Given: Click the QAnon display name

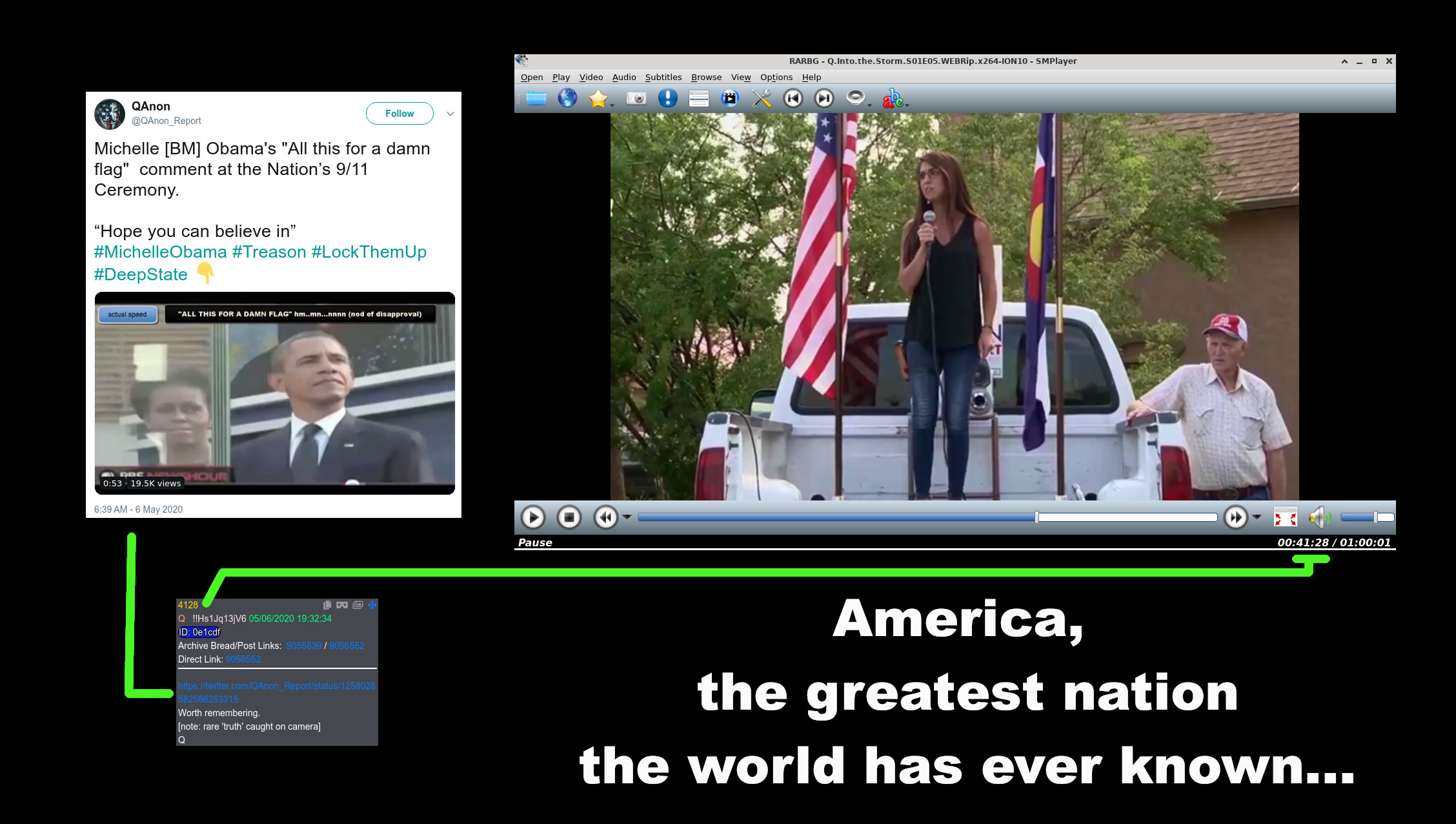Looking at the screenshot, I should [x=151, y=107].
